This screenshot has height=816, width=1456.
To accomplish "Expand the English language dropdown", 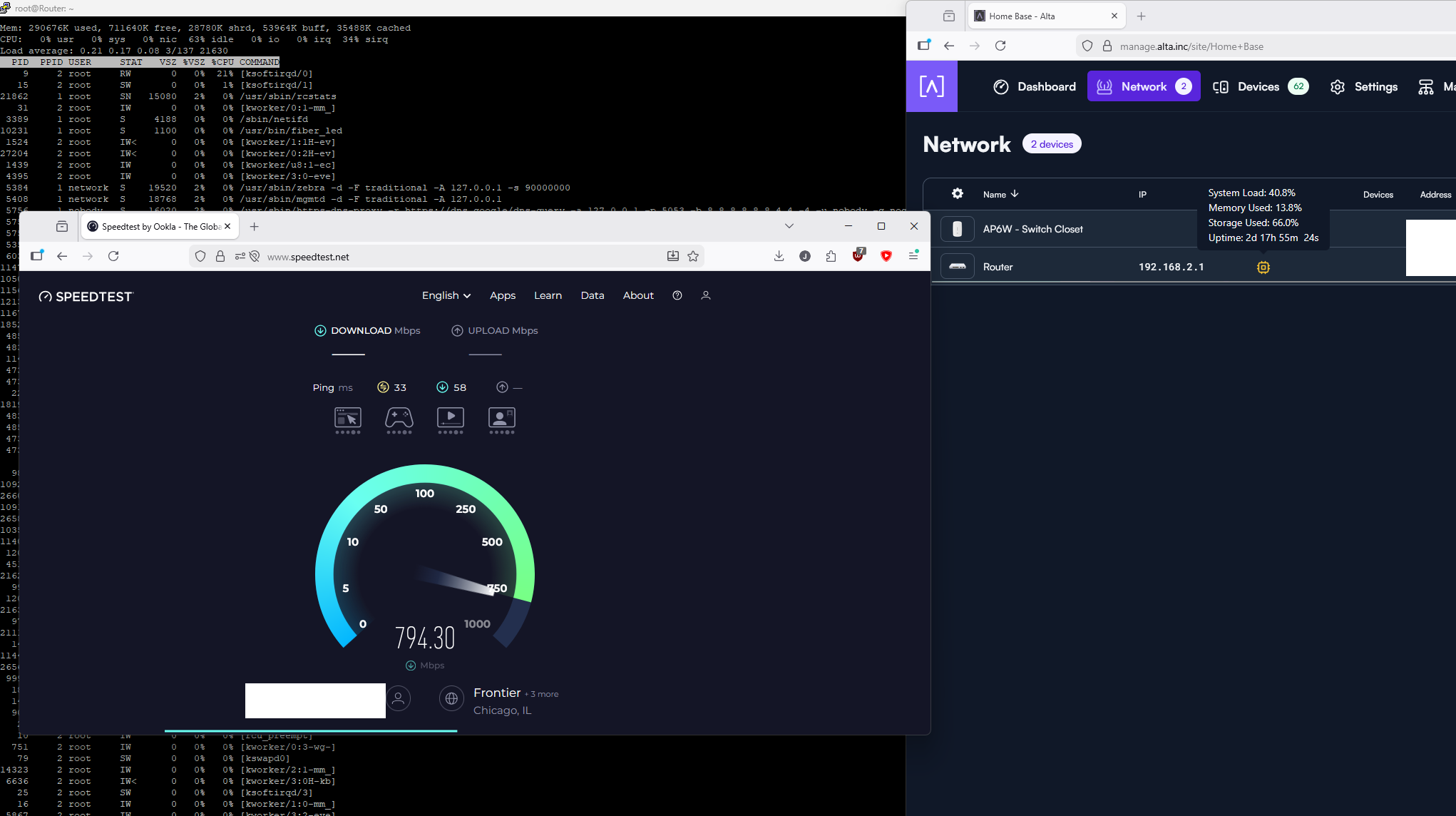I will 446,295.
